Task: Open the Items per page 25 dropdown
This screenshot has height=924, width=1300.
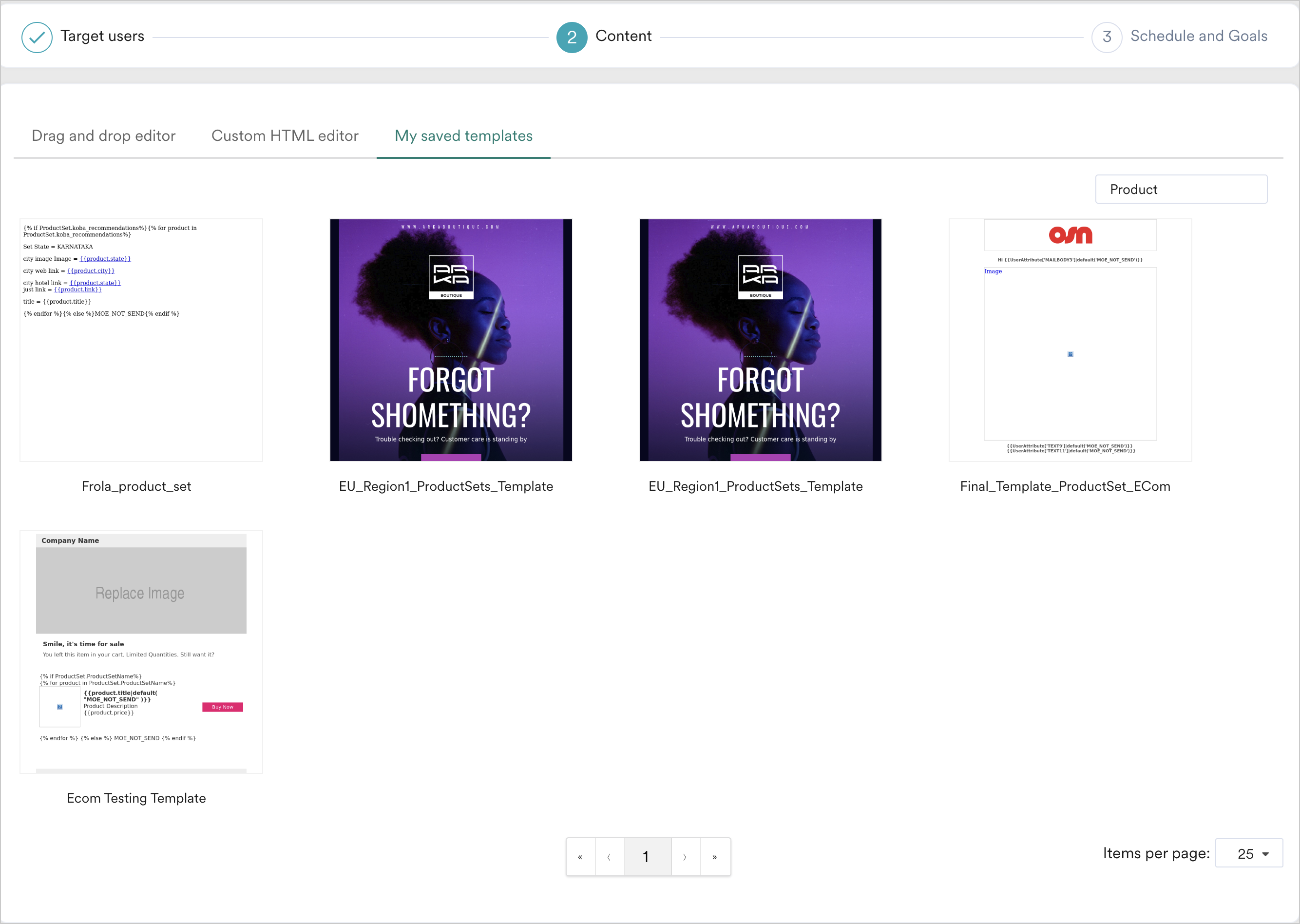Action: coord(1248,853)
